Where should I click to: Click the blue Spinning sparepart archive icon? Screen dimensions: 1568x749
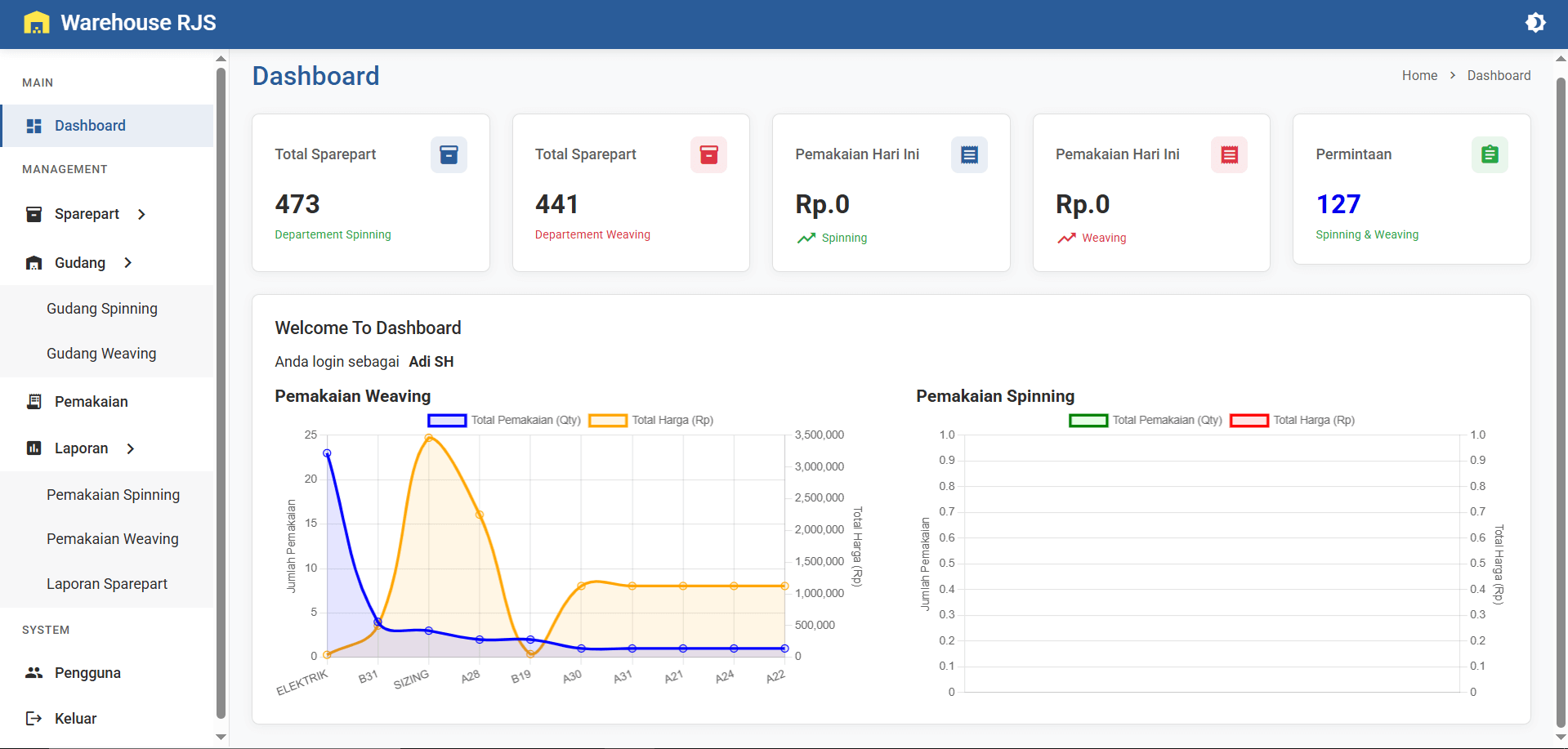tap(449, 154)
